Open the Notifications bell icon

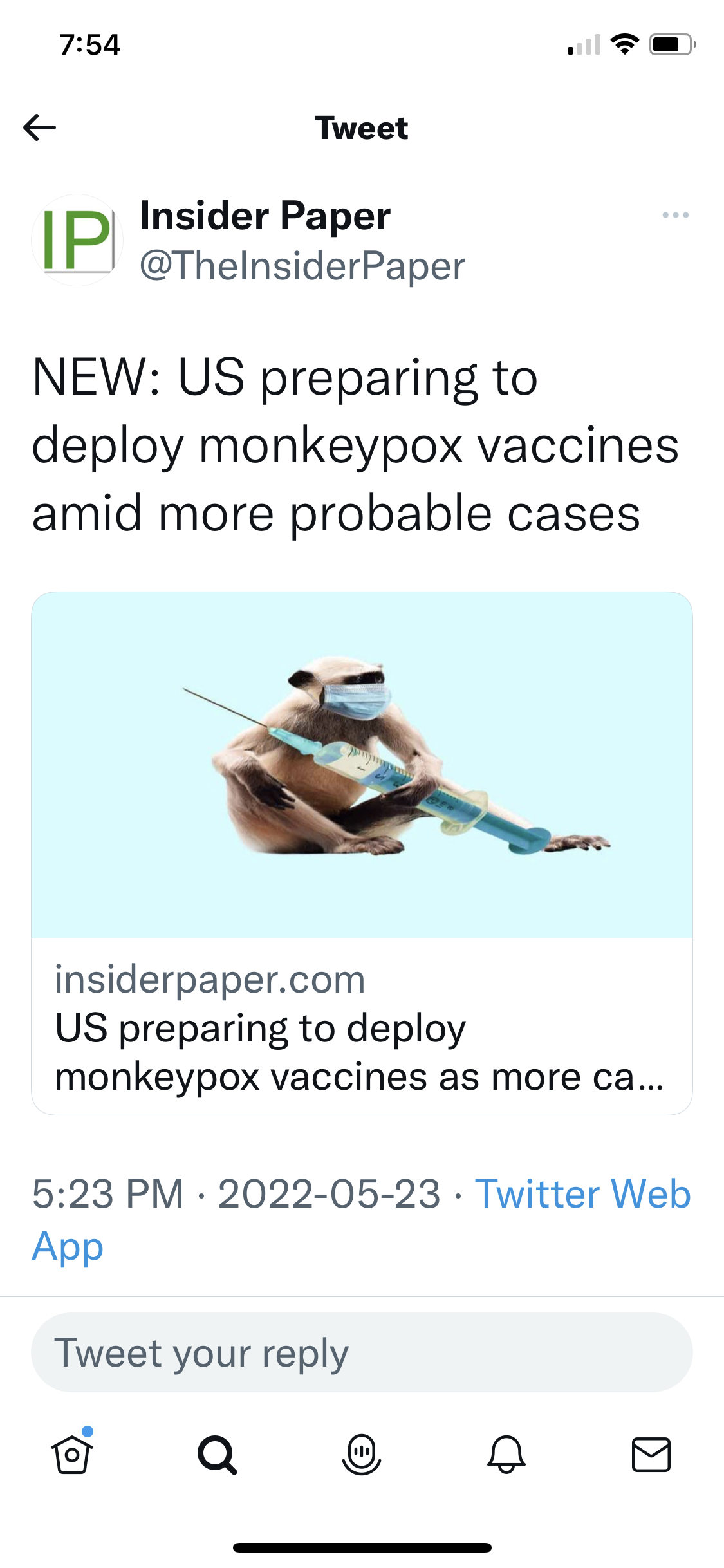click(x=506, y=1455)
